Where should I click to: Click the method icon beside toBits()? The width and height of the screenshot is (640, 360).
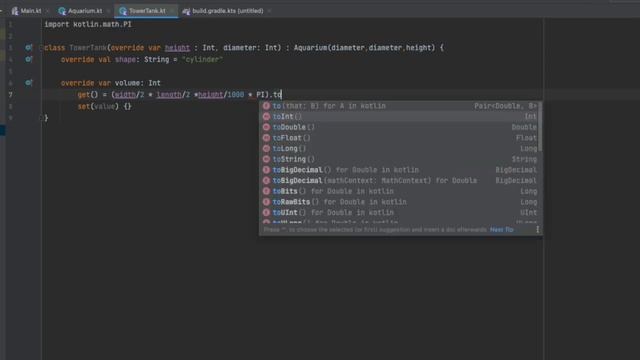266,191
